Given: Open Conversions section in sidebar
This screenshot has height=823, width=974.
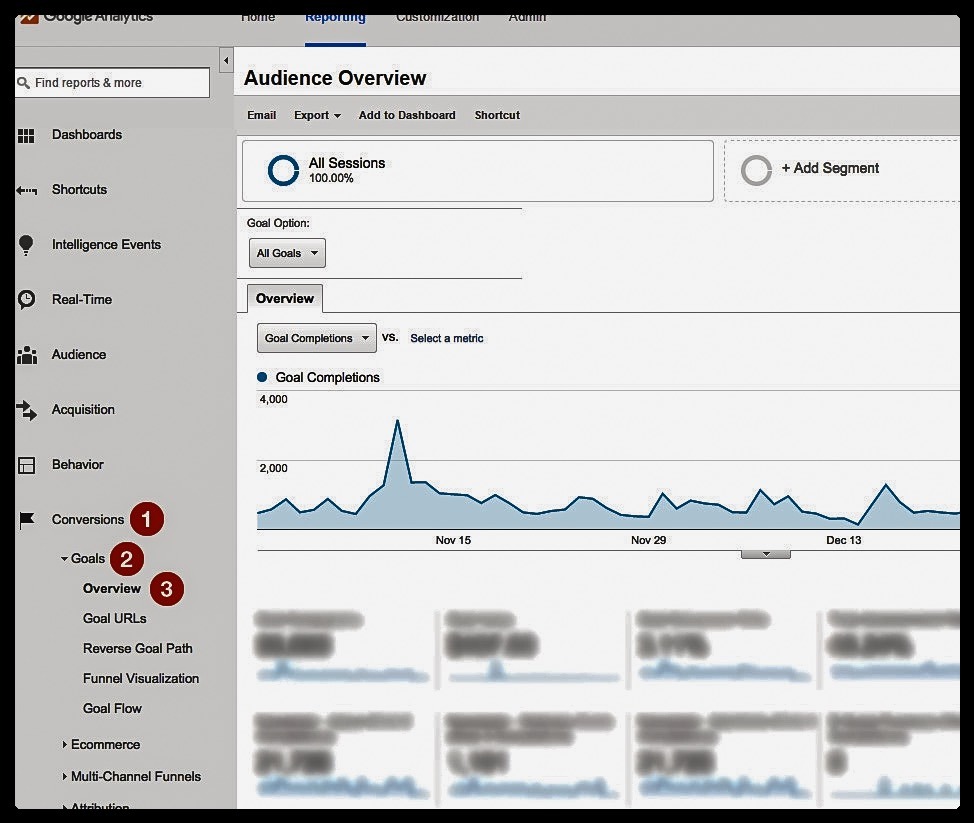Looking at the screenshot, I should point(88,519).
